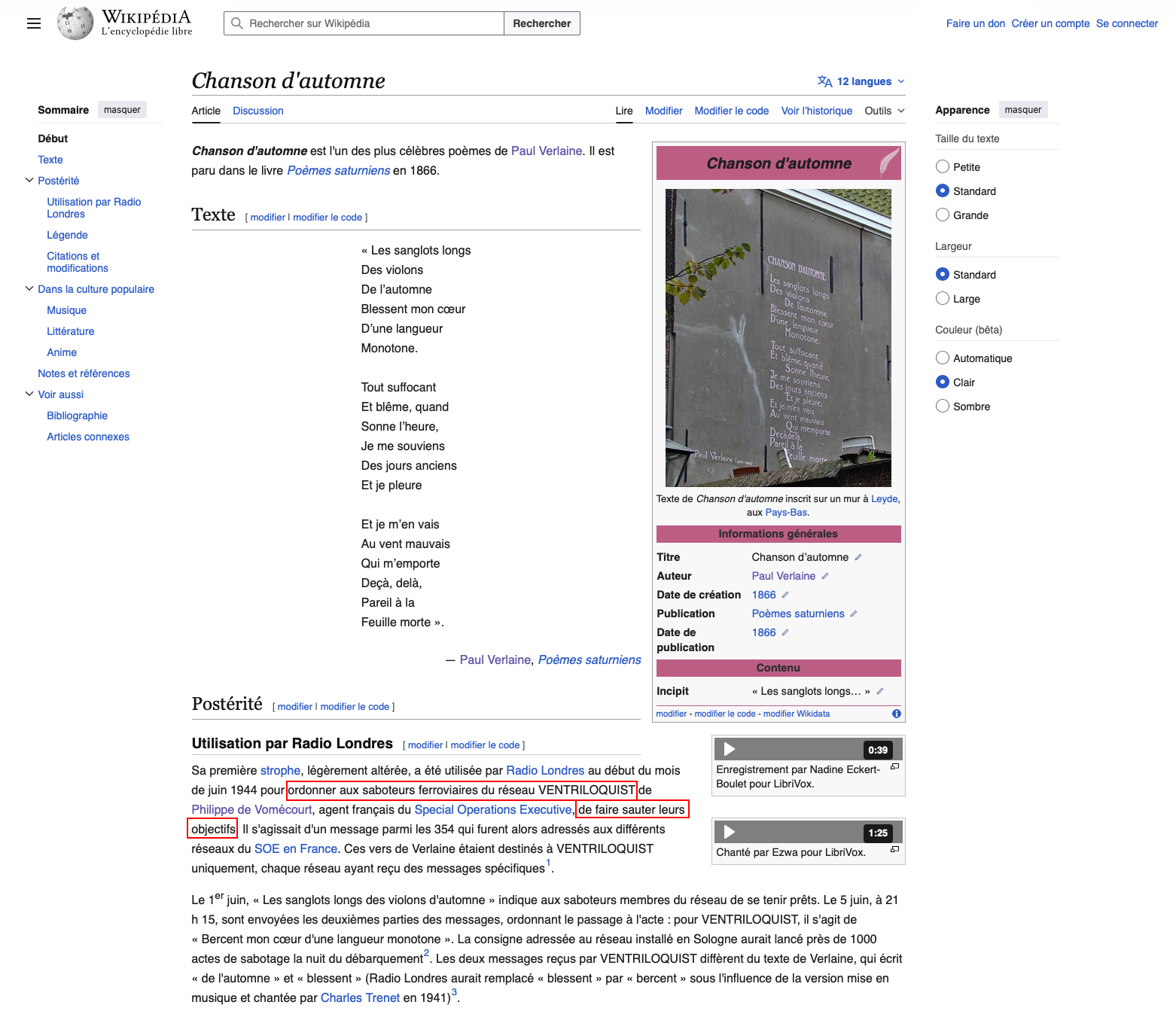Viewport: 1176px width, 1011px height.
Task: Hide the Sommaire with masquer button
Action: tap(122, 110)
